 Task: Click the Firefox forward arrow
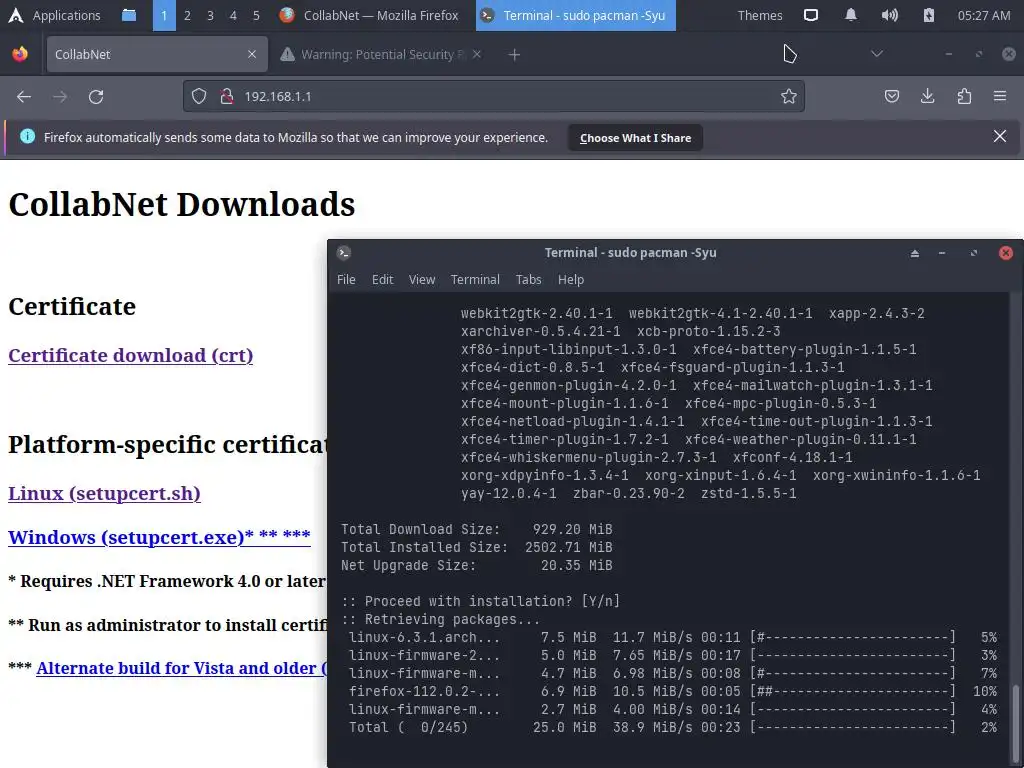tap(60, 97)
